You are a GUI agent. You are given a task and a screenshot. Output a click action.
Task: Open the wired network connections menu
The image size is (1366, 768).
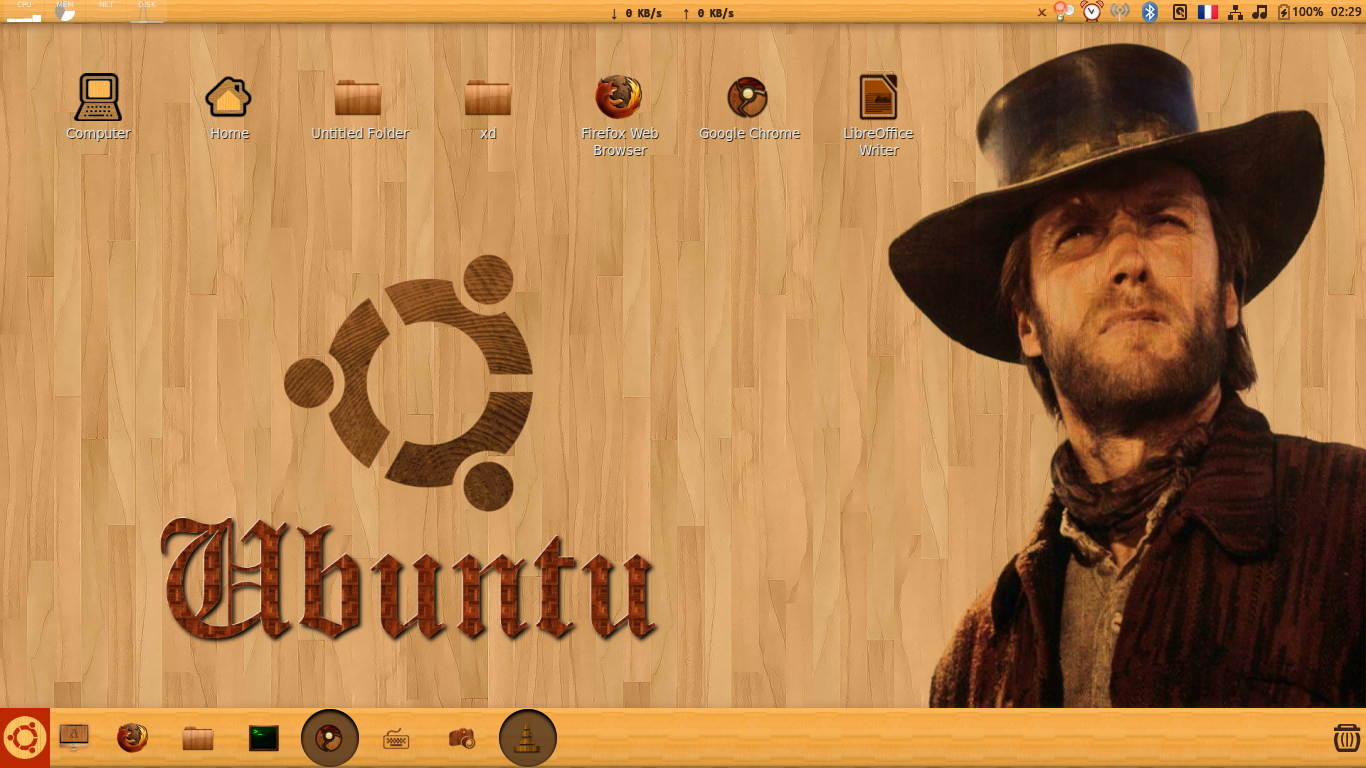1236,12
